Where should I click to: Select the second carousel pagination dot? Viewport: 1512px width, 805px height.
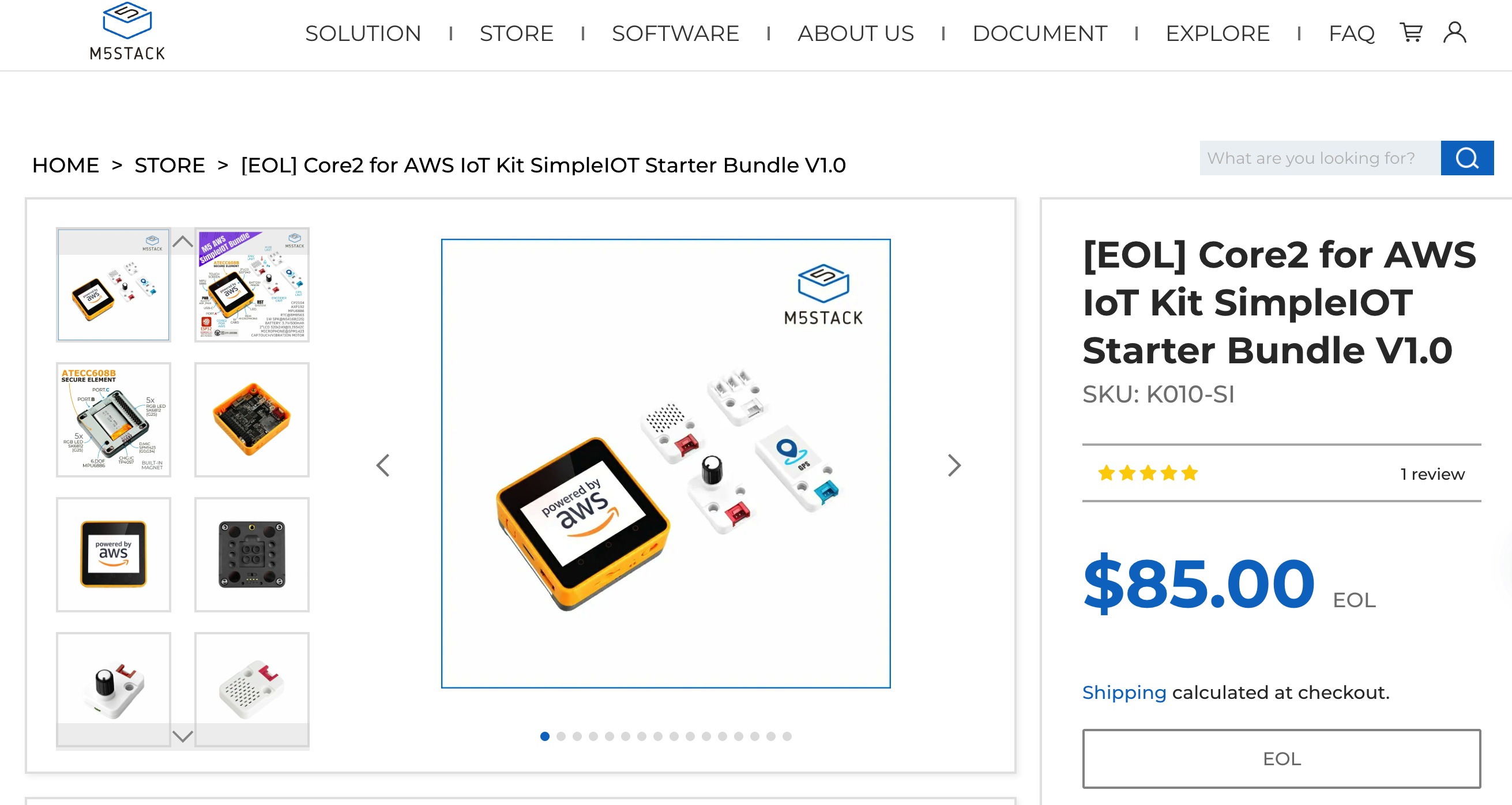pyautogui.click(x=561, y=736)
